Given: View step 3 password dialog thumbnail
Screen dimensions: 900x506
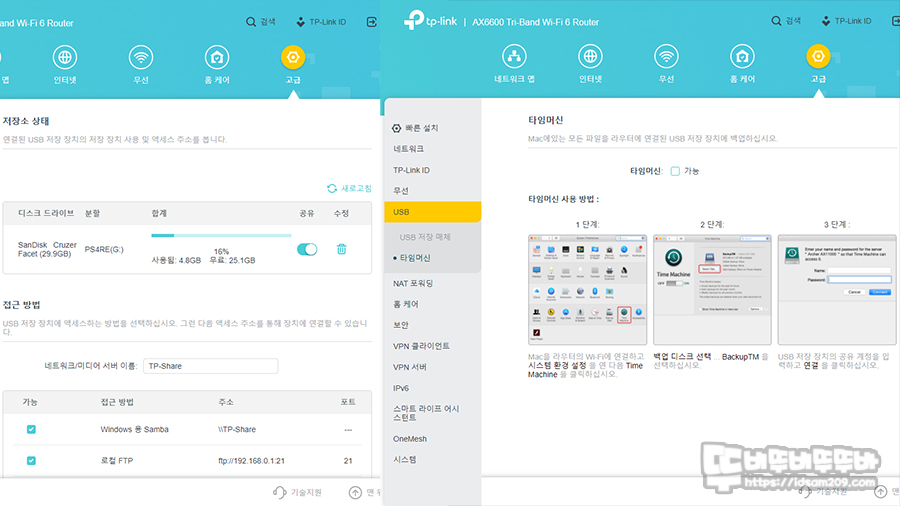Looking at the screenshot, I should 837,290.
